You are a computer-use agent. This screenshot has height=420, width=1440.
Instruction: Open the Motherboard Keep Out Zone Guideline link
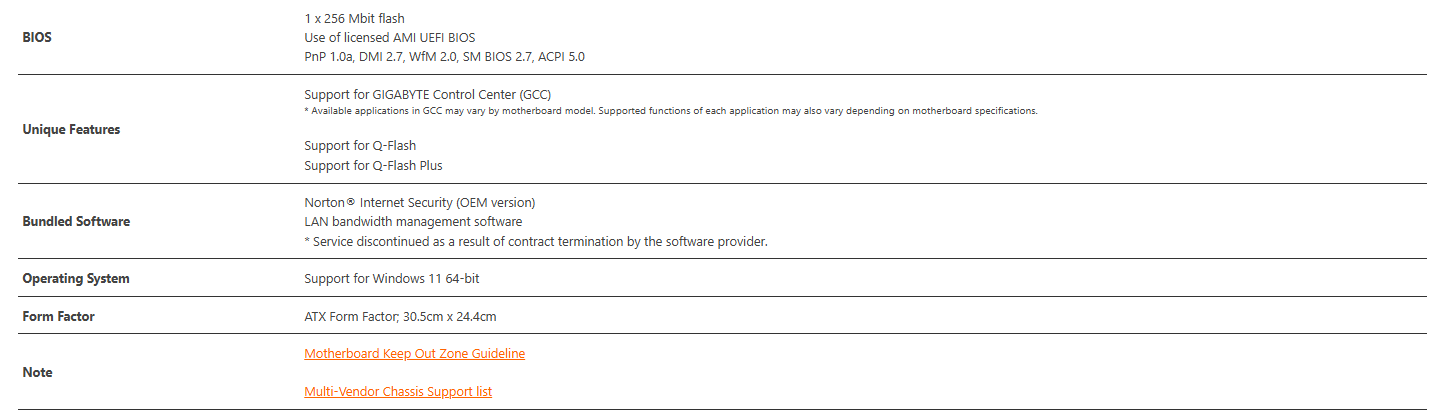point(414,354)
